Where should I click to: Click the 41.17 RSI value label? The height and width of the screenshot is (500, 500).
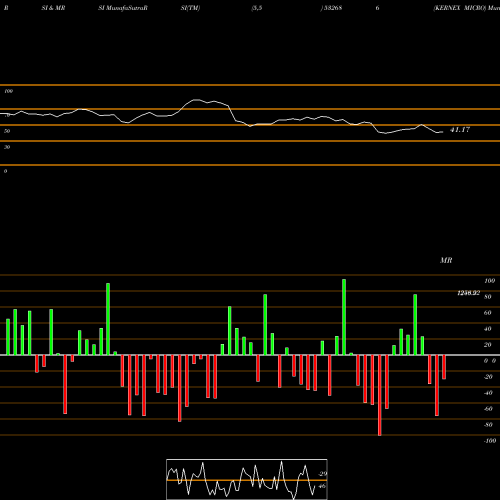coord(460,130)
